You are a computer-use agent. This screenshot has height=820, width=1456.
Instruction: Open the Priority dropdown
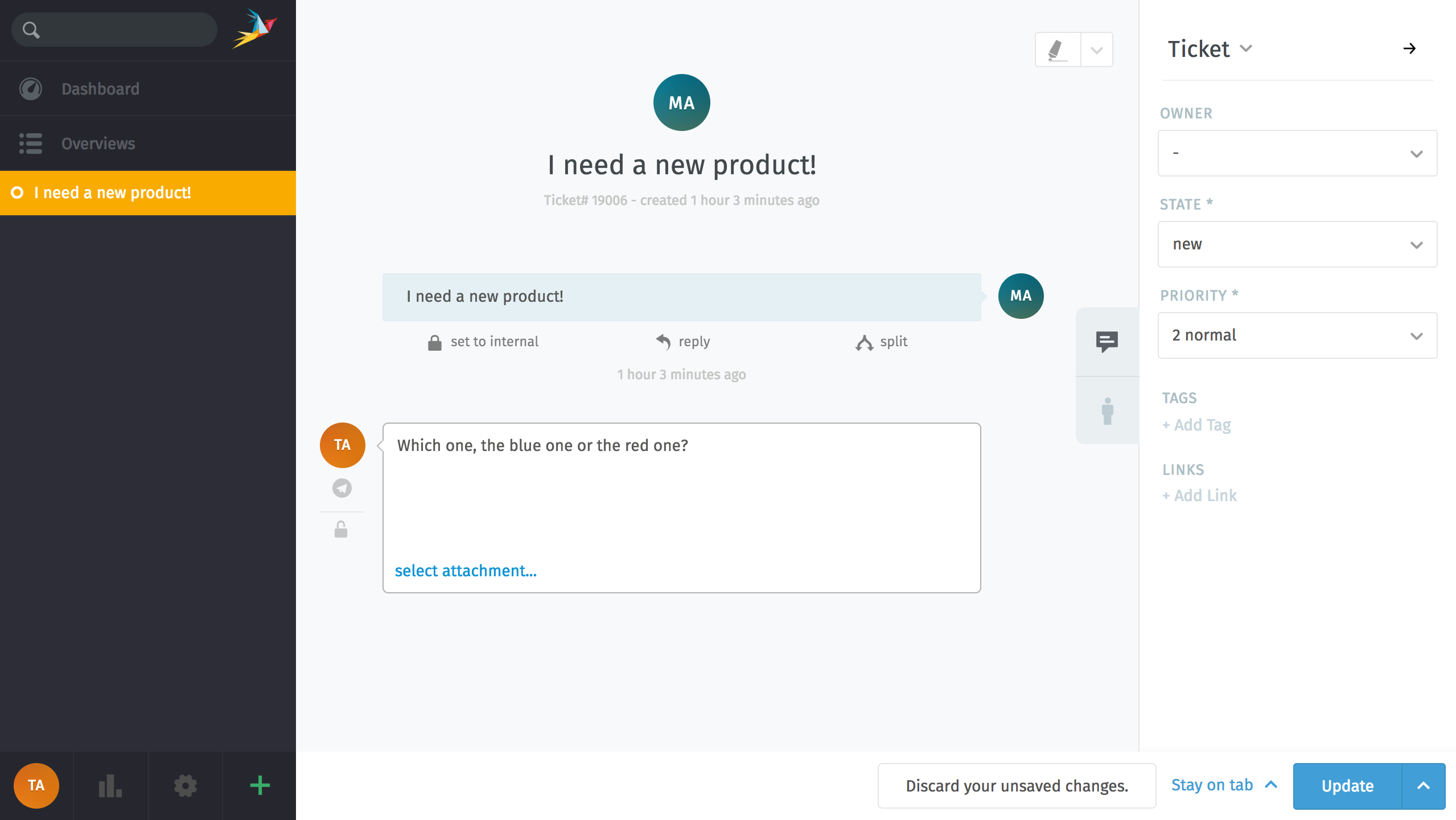click(x=1297, y=335)
